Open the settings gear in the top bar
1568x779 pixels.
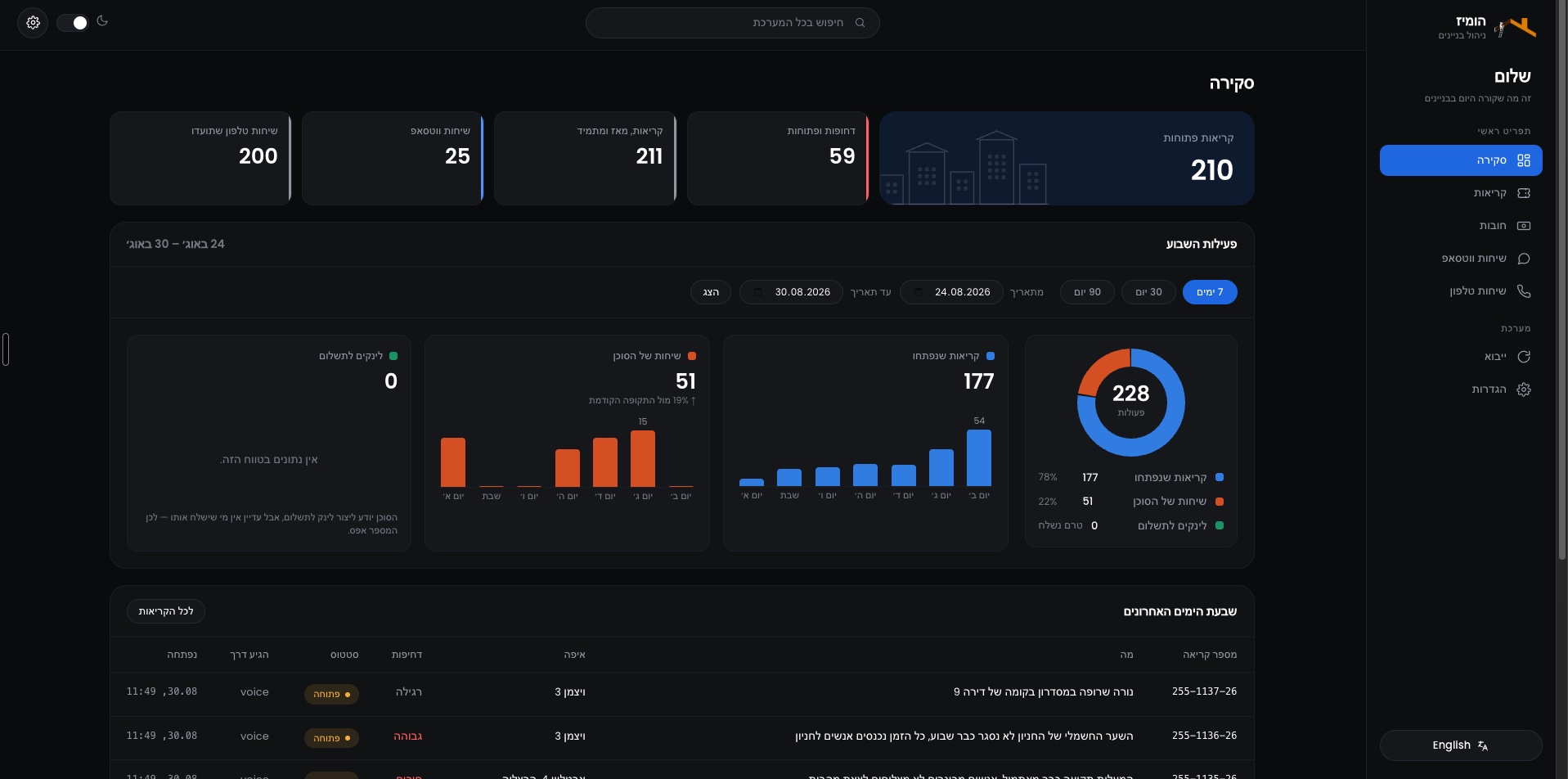pos(33,23)
